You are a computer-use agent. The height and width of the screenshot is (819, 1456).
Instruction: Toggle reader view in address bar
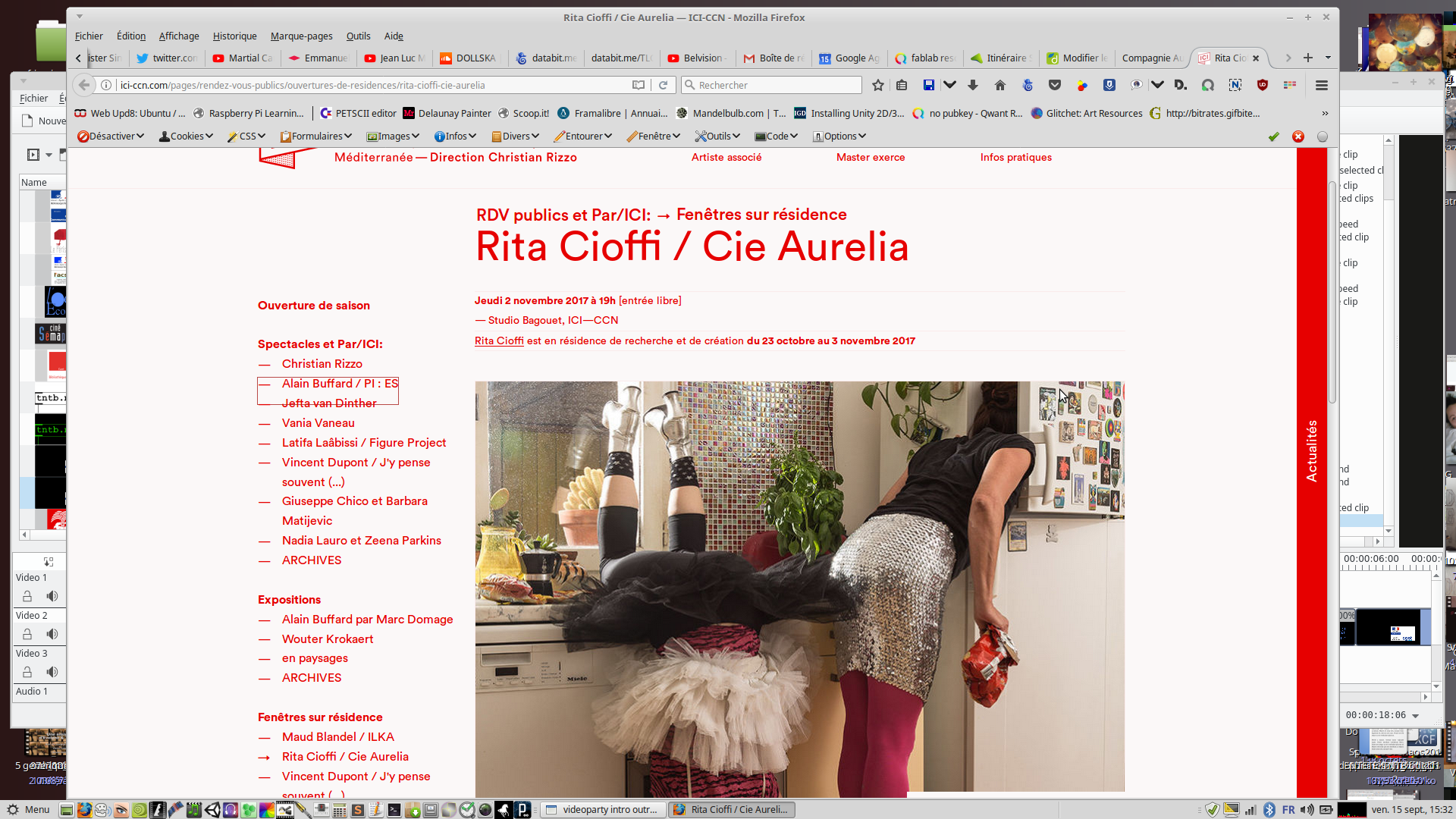tap(639, 85)
